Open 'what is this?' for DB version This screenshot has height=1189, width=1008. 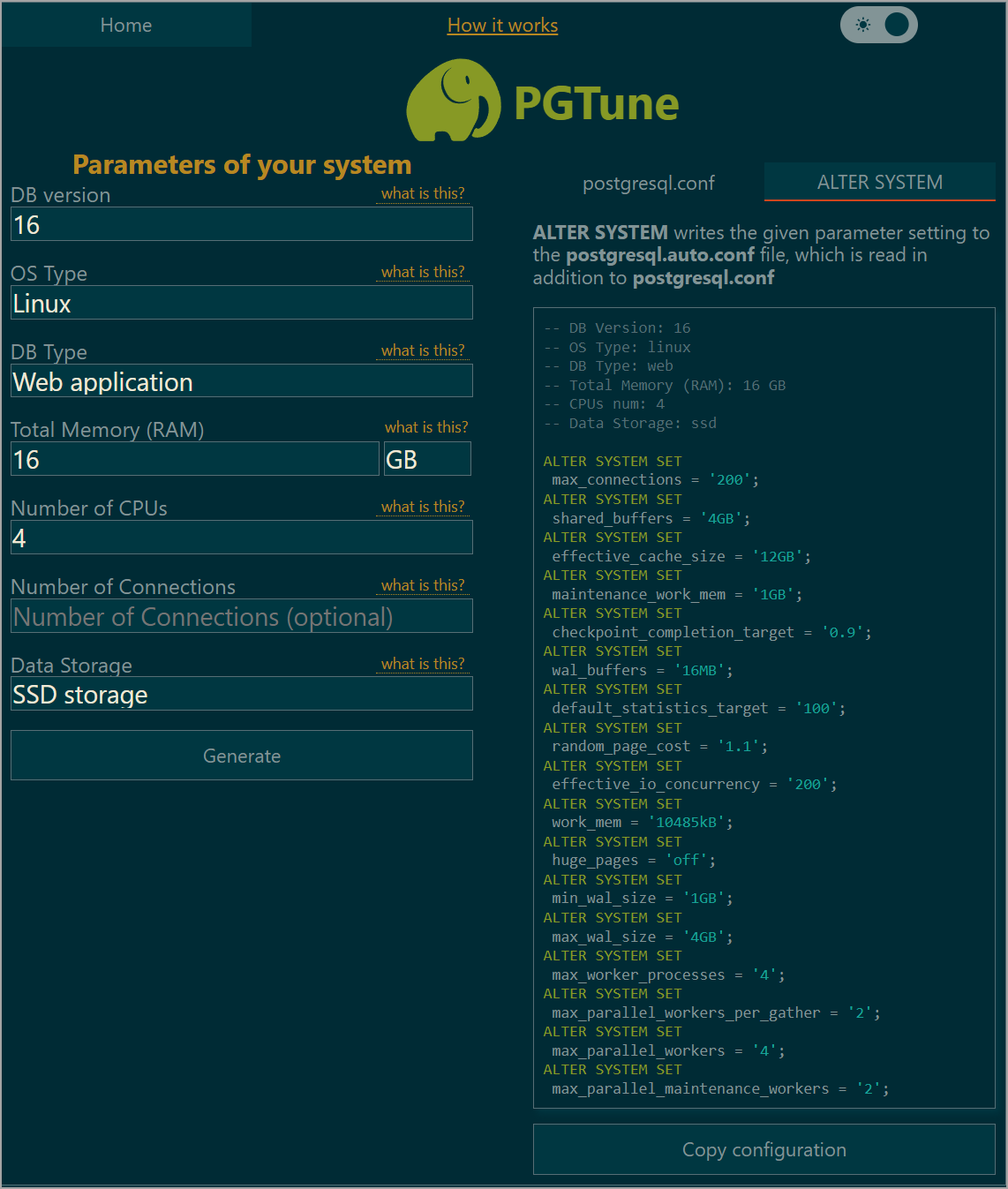pos(423,193)
